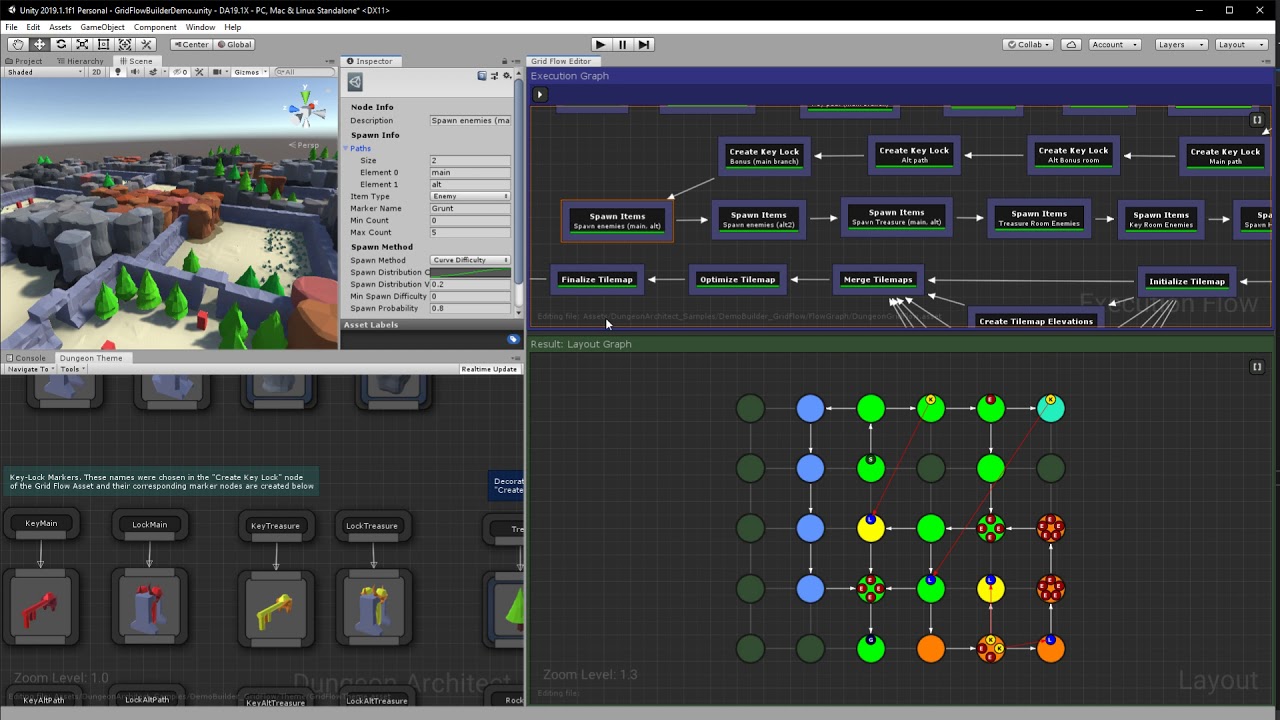This screenshot has height=720, width=1280.
Task: Click Execution Graph maximize panel icon
Action: [x=1257, y=120]
